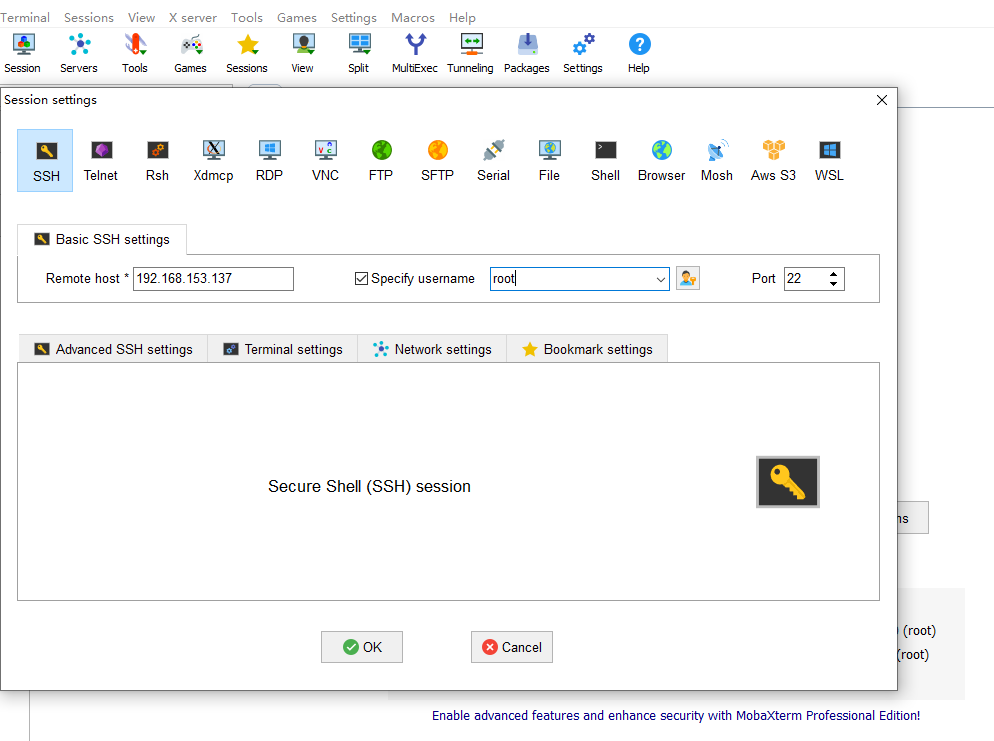Choose Browser session type

coord(661,160)
